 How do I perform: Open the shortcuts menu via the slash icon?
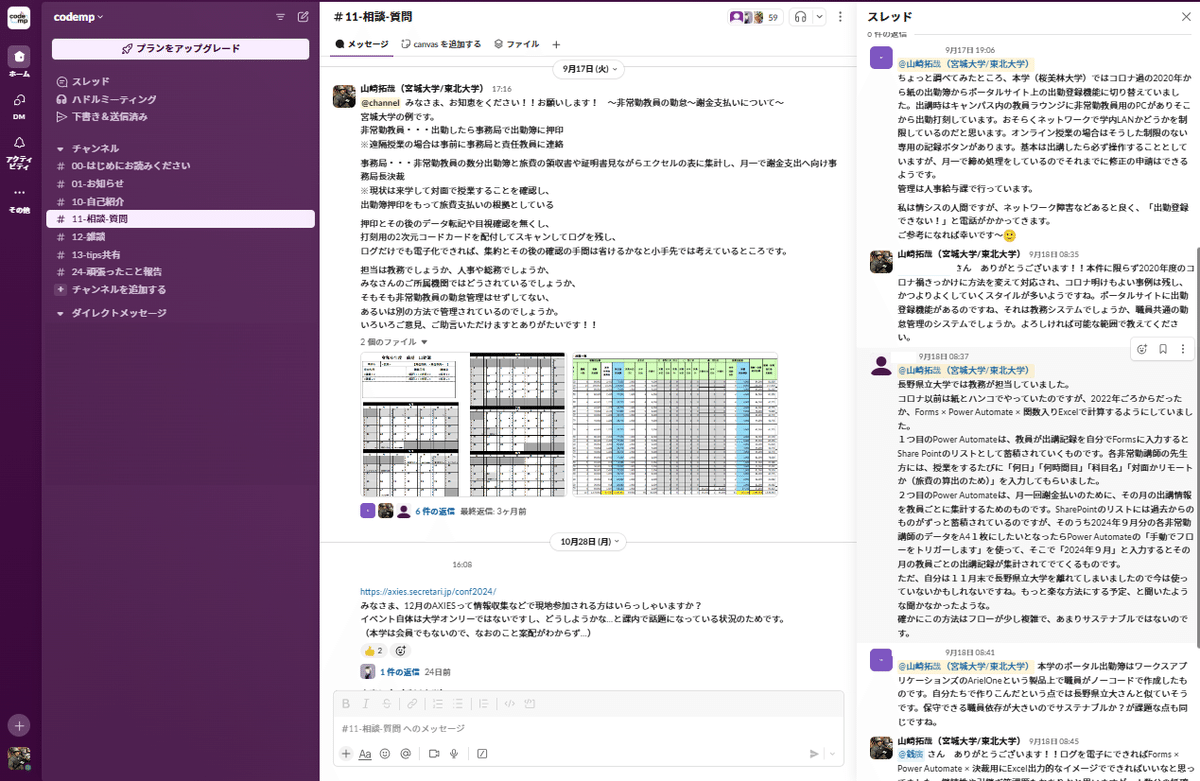[483, 753]
